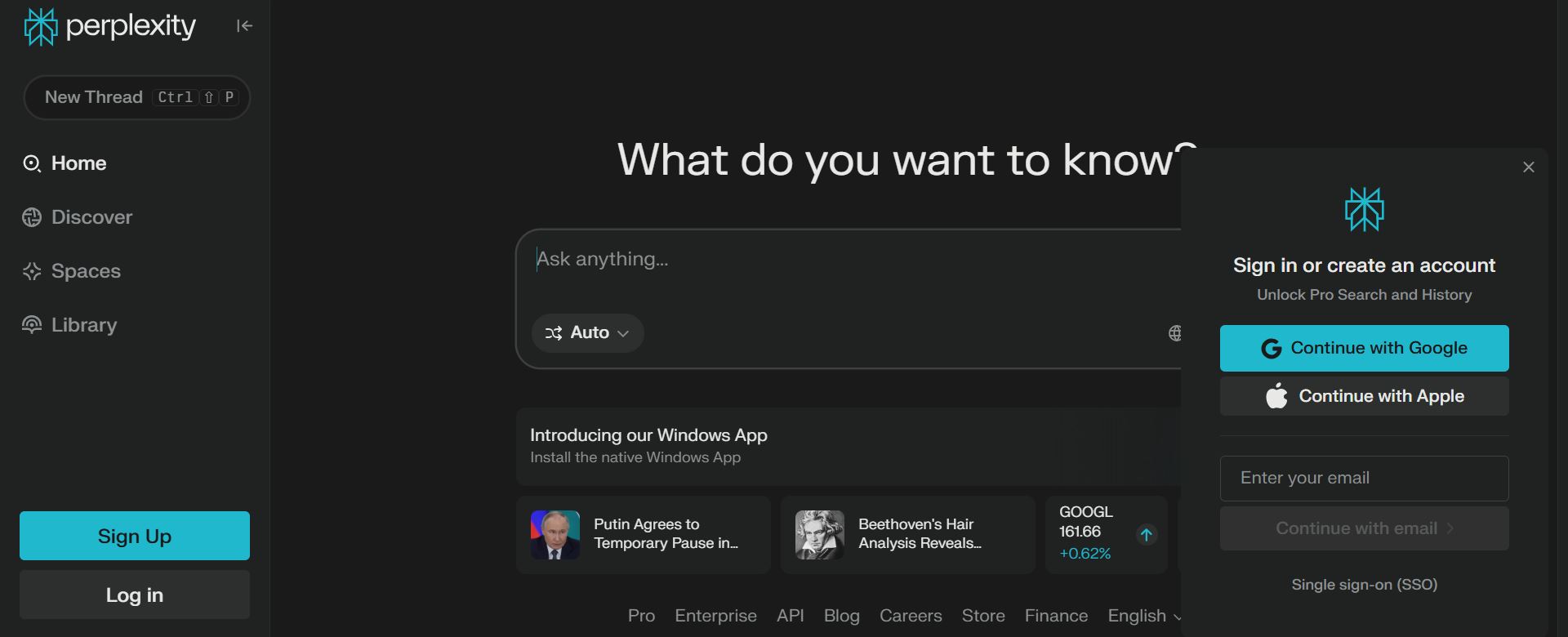Close the sign-in popup

(x=1529, y=167)
